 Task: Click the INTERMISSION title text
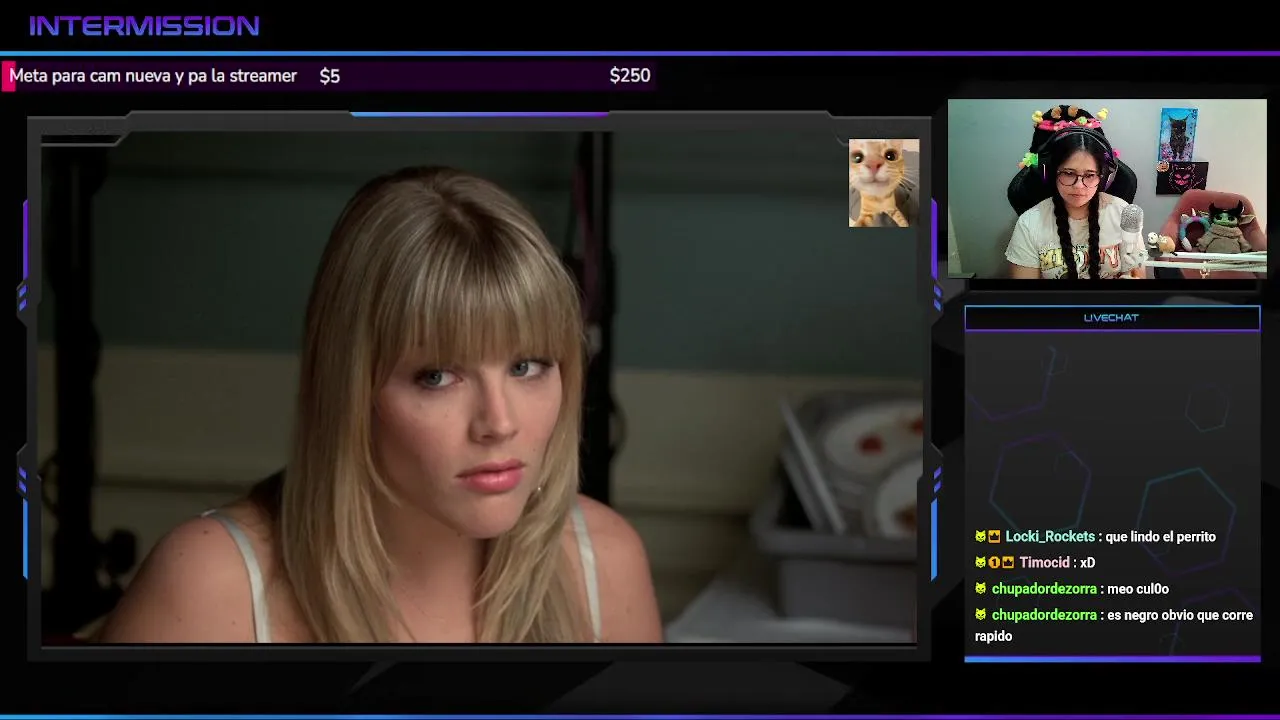144,26
